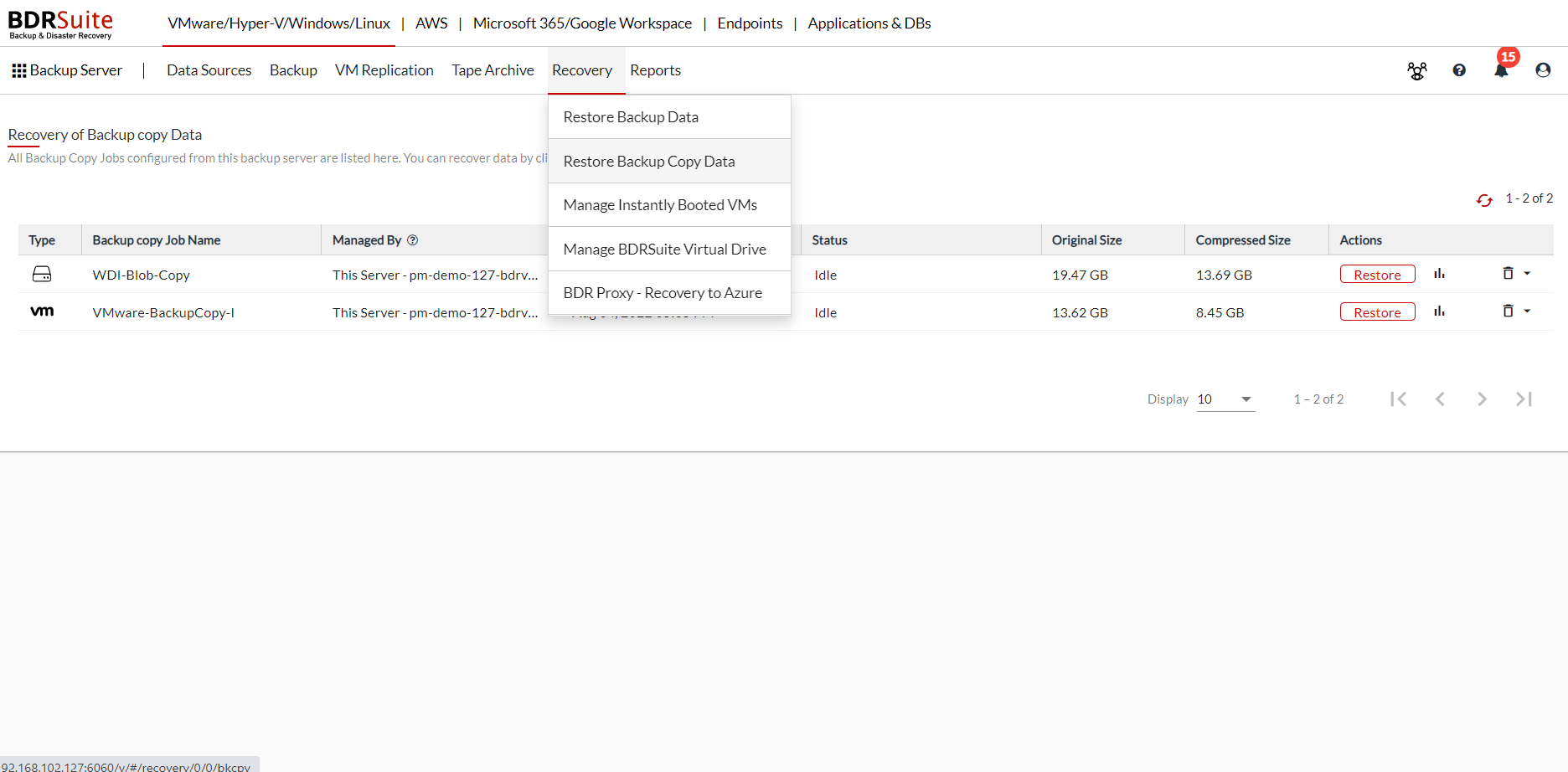
Task: Go to previous page pagination arrow
Action: click(x=1440, y=399)
